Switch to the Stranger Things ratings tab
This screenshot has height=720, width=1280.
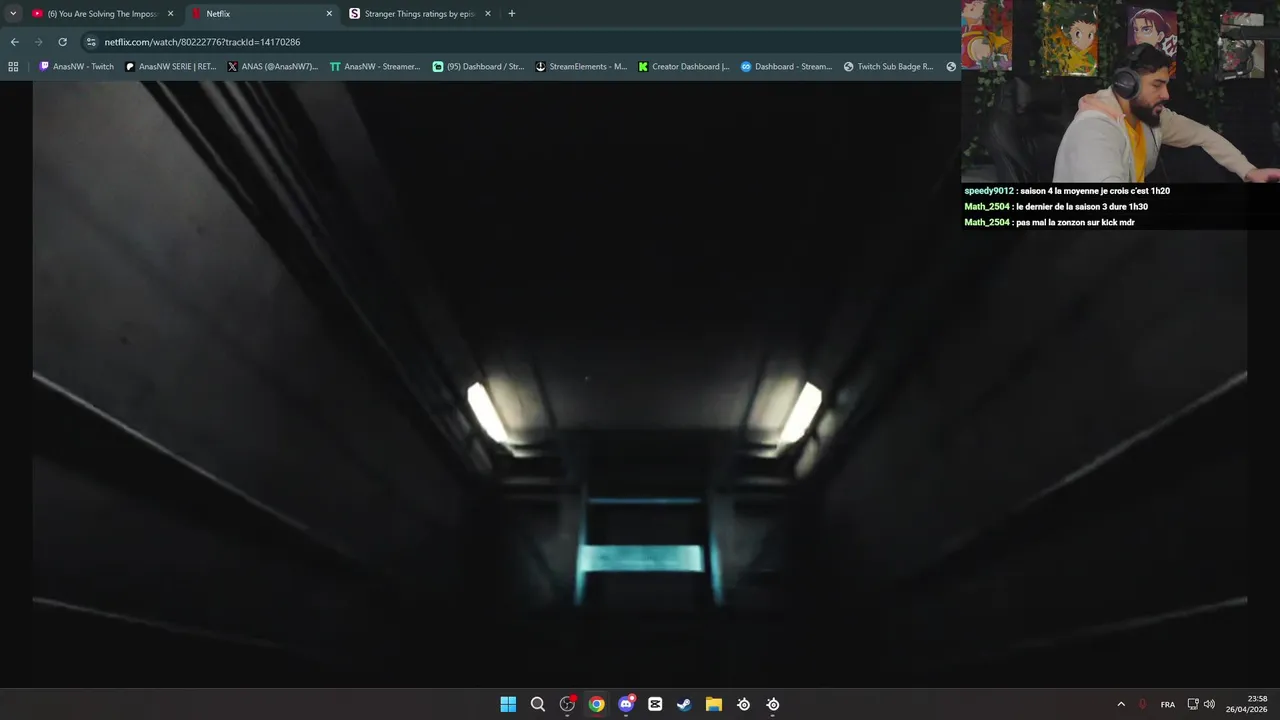(420, 14)
